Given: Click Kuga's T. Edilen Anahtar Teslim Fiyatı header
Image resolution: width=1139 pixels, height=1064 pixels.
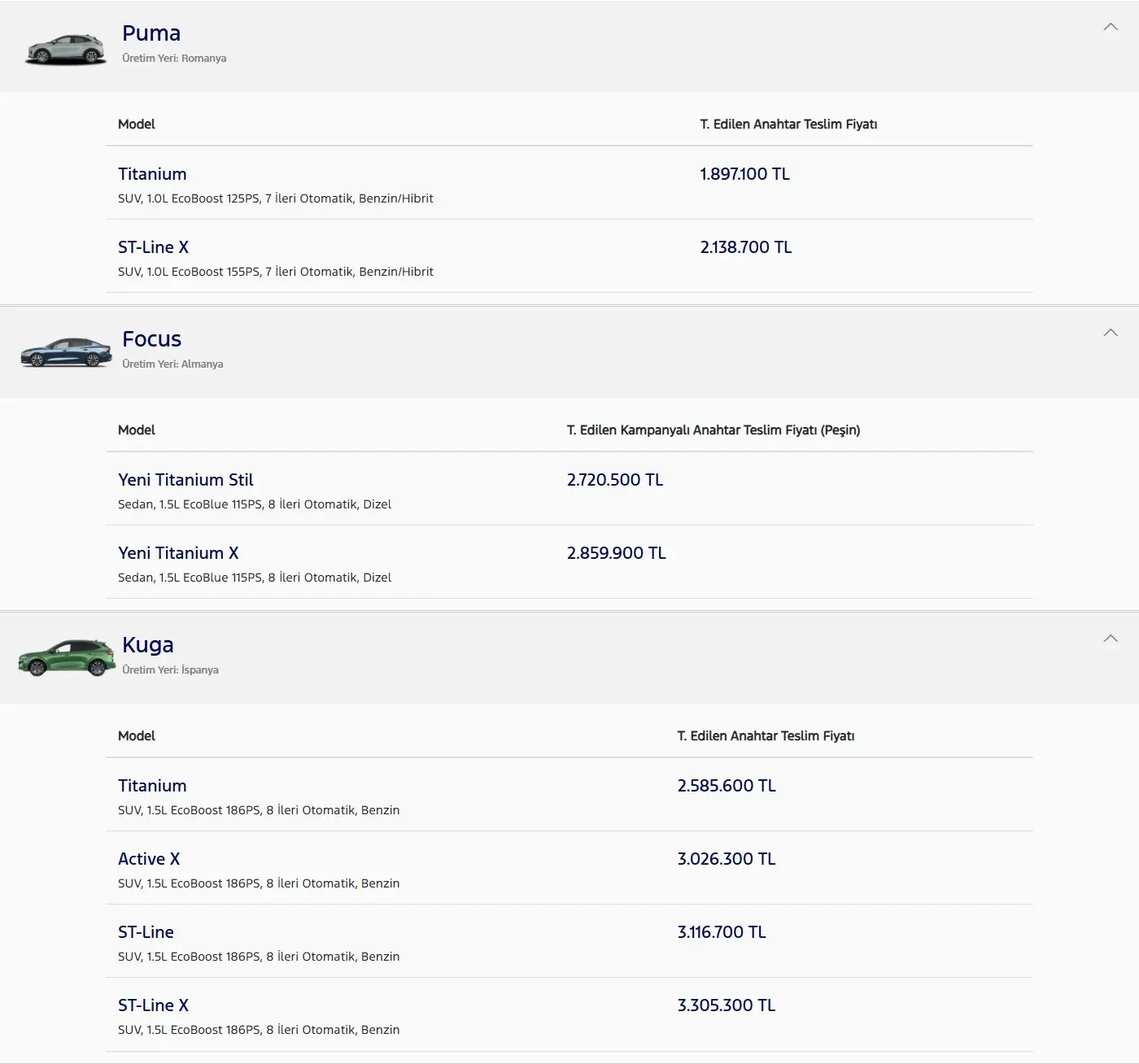Looking at the screenshot, I should coord(766,736).
